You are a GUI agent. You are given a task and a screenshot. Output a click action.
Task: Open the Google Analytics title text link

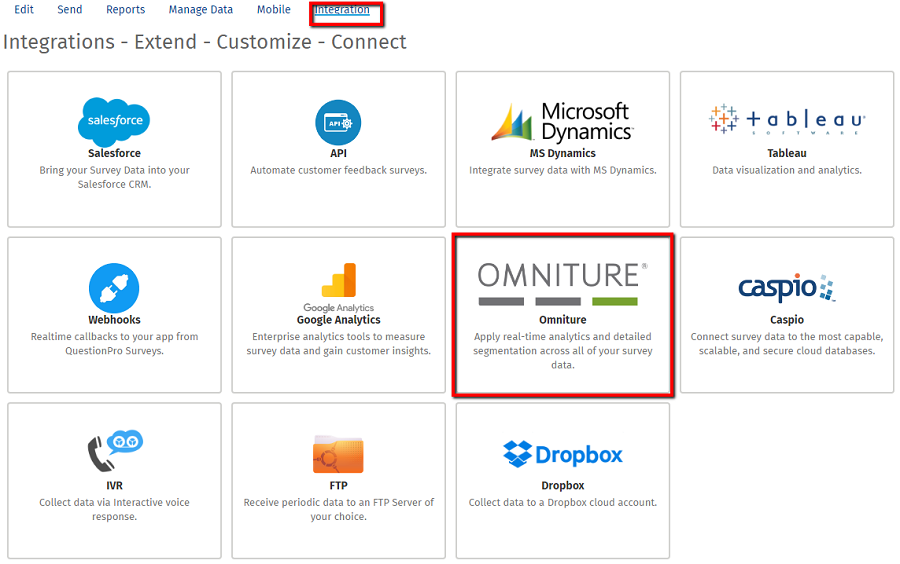tap(338, 320)
